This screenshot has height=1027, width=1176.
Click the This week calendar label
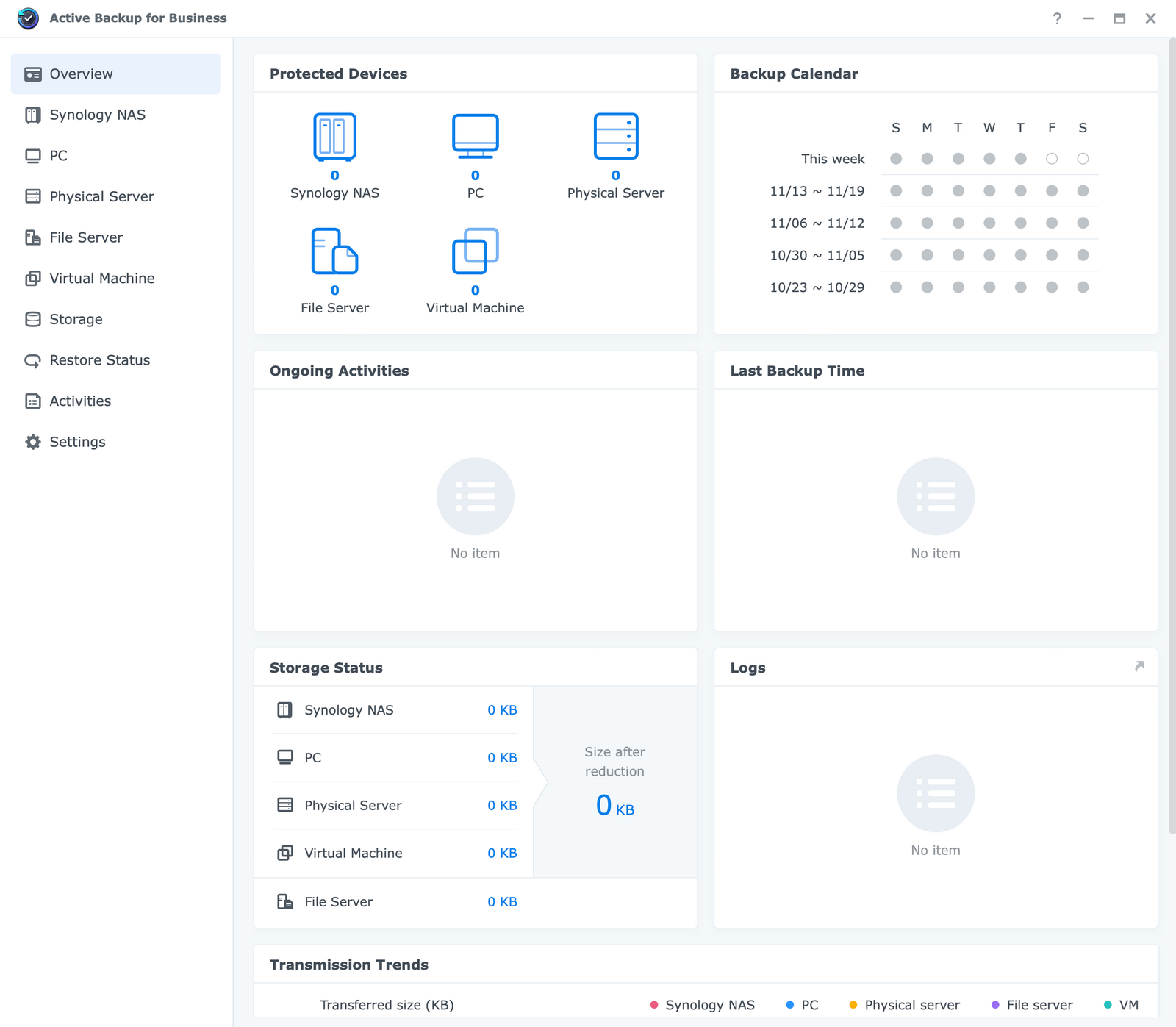point(833,159)
